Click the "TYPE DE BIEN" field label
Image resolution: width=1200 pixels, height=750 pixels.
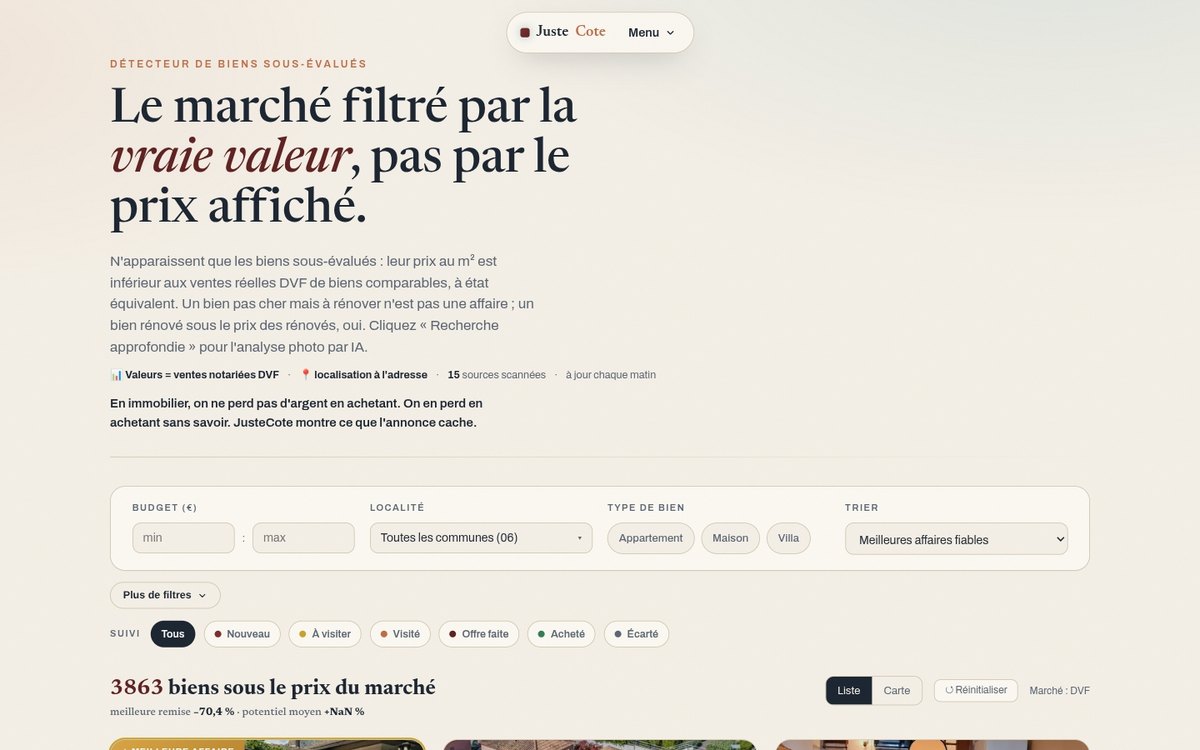(646, 508)
